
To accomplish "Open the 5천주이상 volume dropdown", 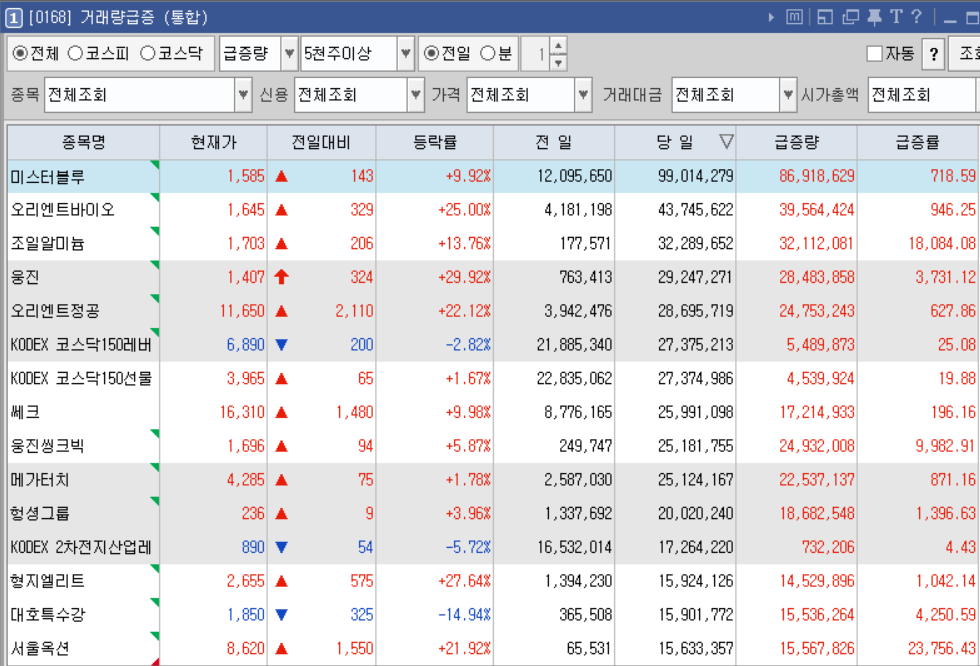I will pyautogui.click(x=405, y=54).
